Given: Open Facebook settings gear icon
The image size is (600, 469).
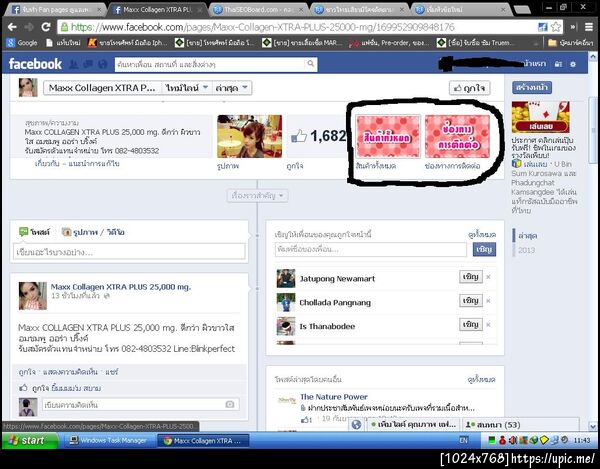Looking at the screenshot, I should (573, 64).
